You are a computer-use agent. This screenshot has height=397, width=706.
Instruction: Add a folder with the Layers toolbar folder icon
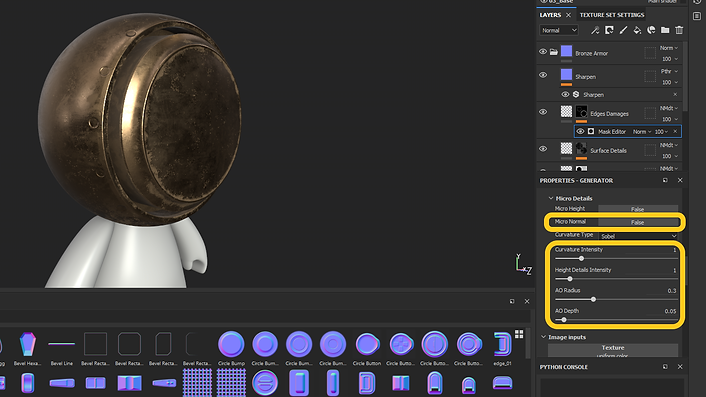665,30
